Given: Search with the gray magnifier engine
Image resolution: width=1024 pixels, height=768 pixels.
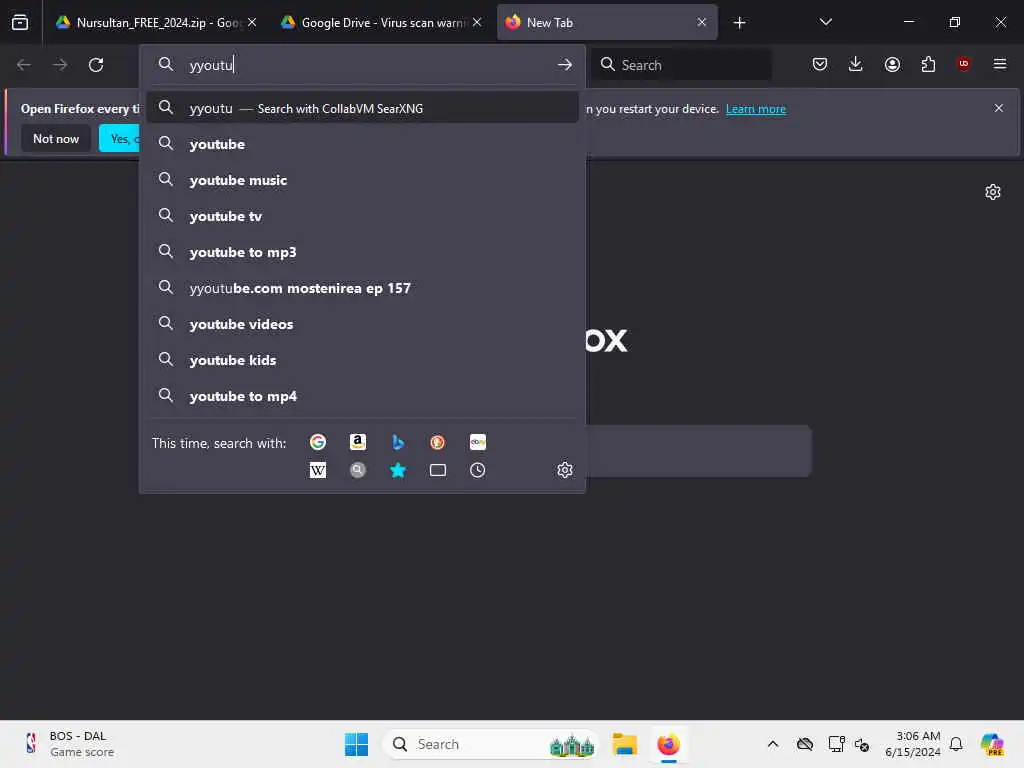Looking at the screenshot, I should [x=358, y=470].
